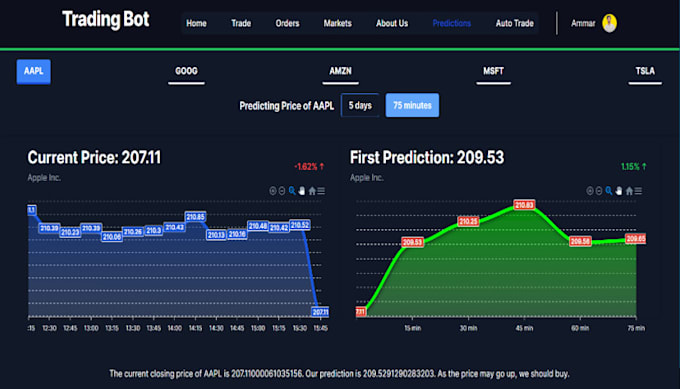Click the First Prediction: 209.53 heading
Image resolution: width=680 pixels, height=389 pixels.
(427, 157)
